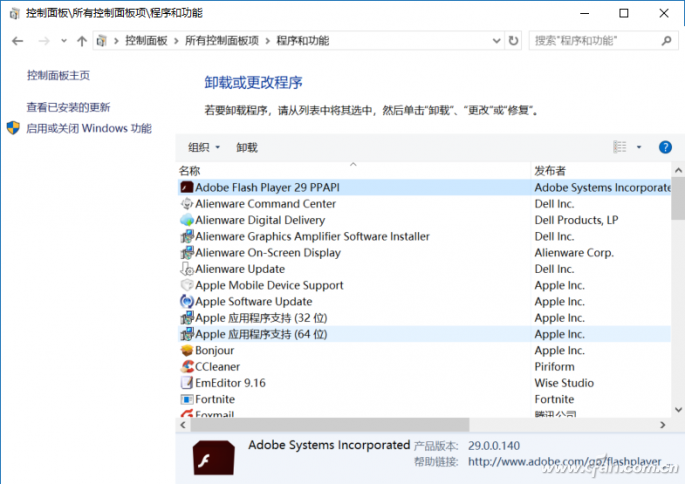
Task: Click the large Flash Player icon in details pane
Action: pos(214,457)
